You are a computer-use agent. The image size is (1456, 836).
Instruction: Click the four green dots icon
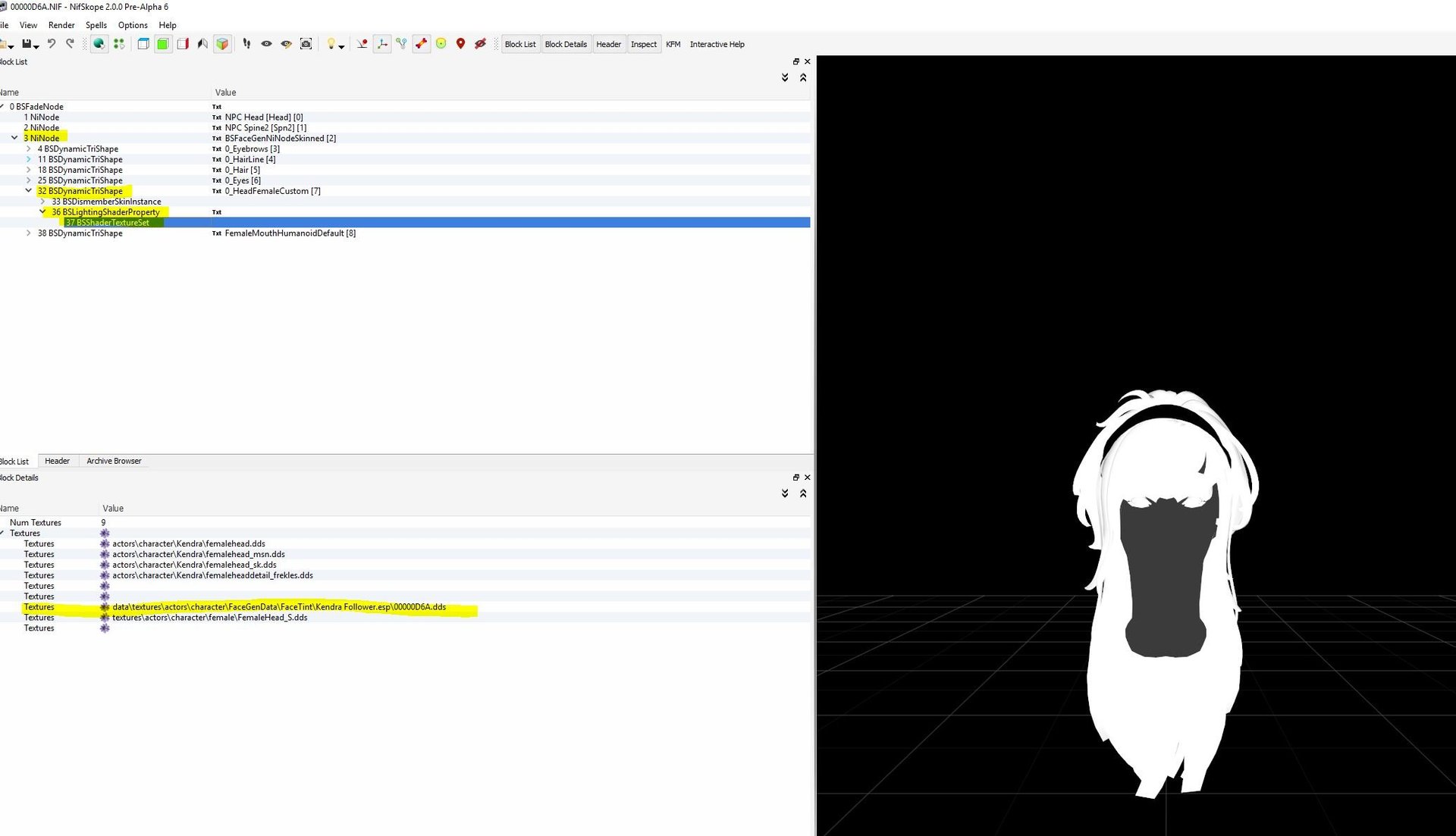point(119,44)
